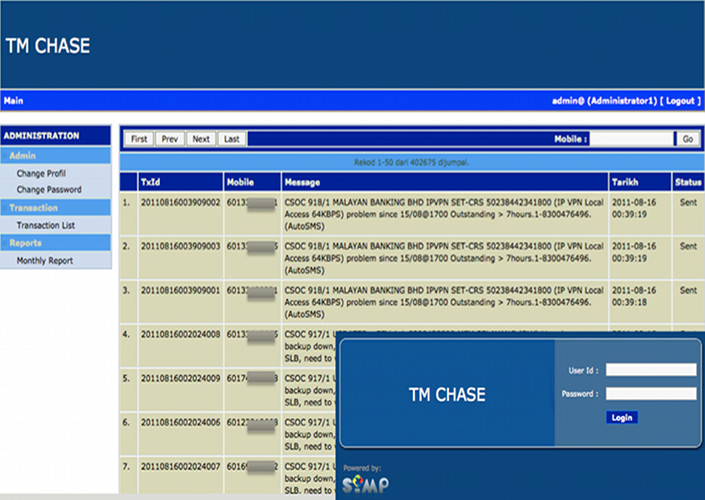Go to the Prev page of records

[x=170, y=139]
